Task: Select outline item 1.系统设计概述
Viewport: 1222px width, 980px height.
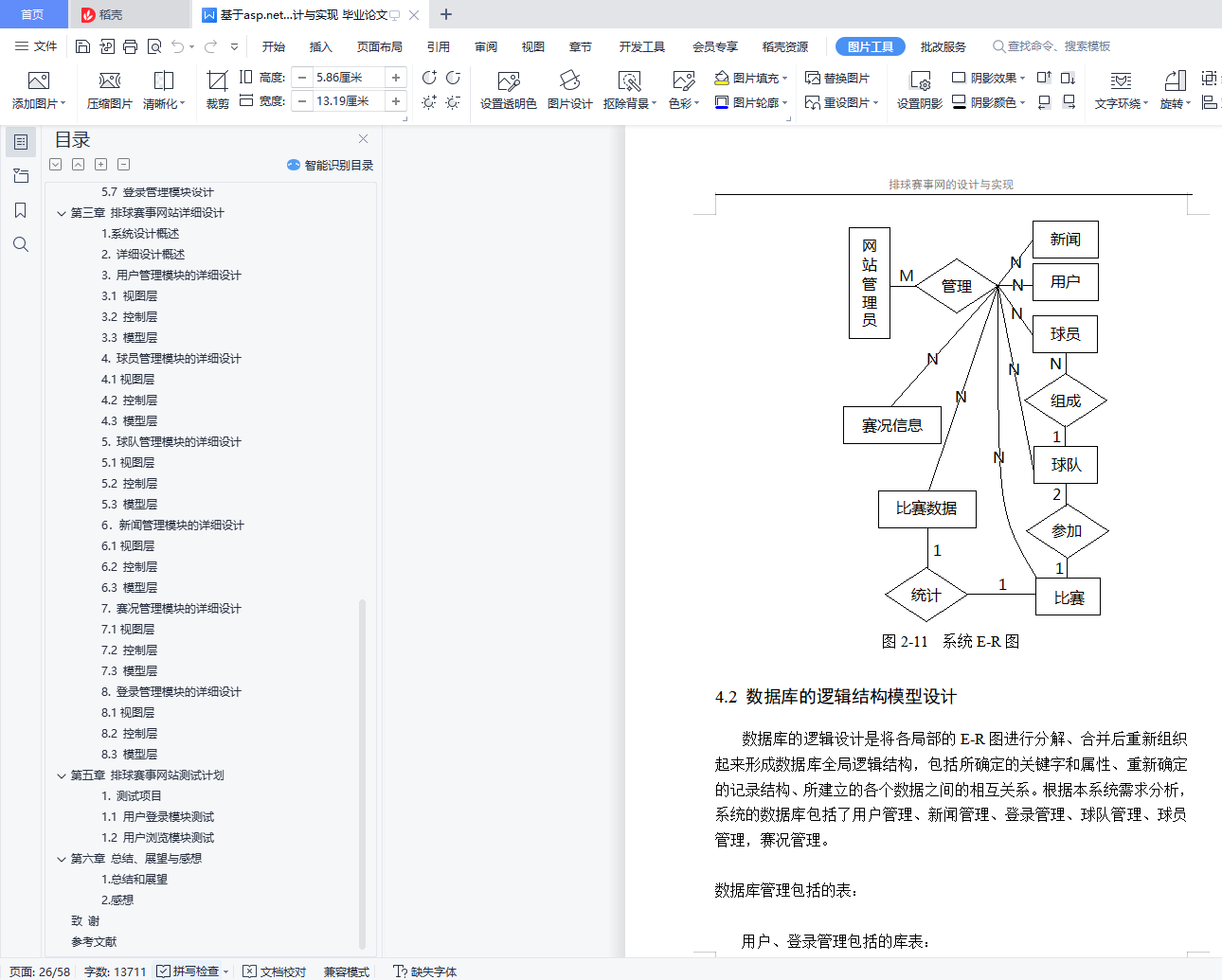Action: pyautogui.click(x=140, y=234)
